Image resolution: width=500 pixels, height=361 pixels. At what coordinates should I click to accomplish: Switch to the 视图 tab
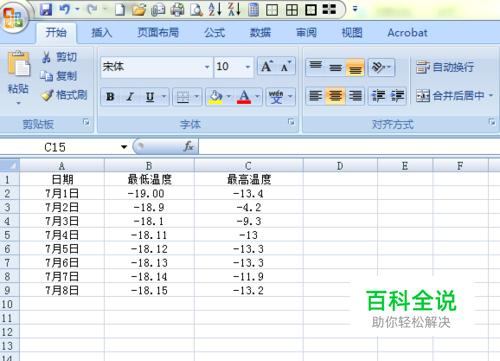[x=352, y=33]
